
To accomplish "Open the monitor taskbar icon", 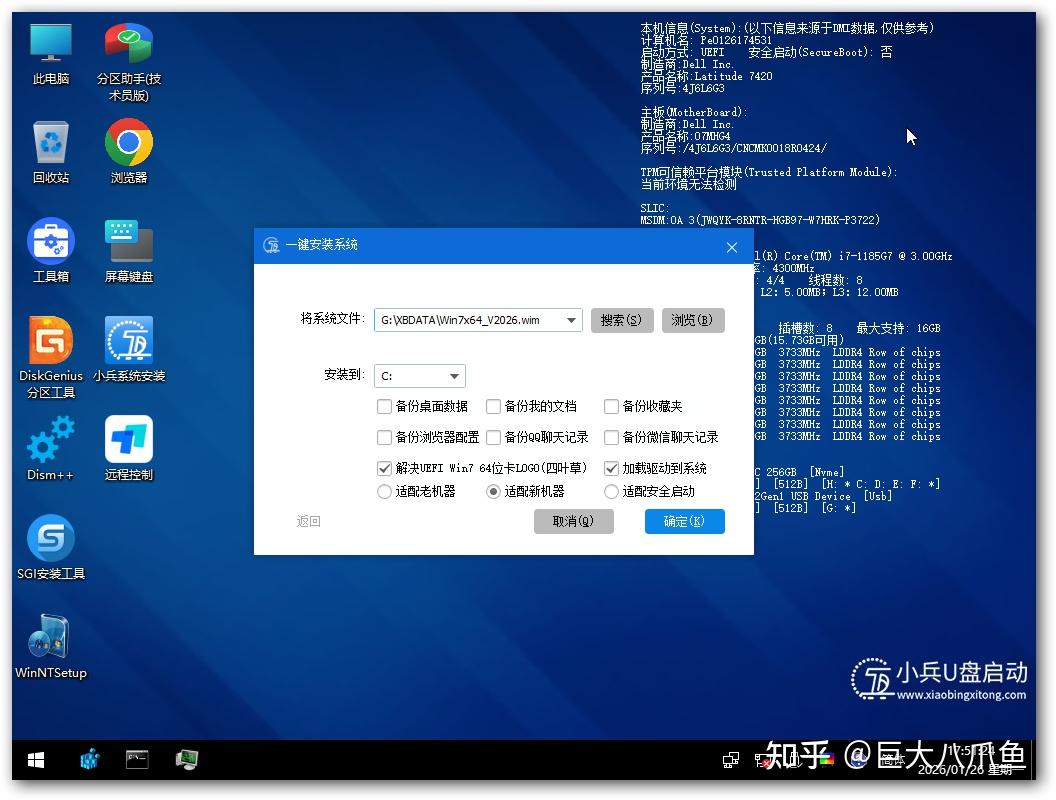I will click(187, 760).
